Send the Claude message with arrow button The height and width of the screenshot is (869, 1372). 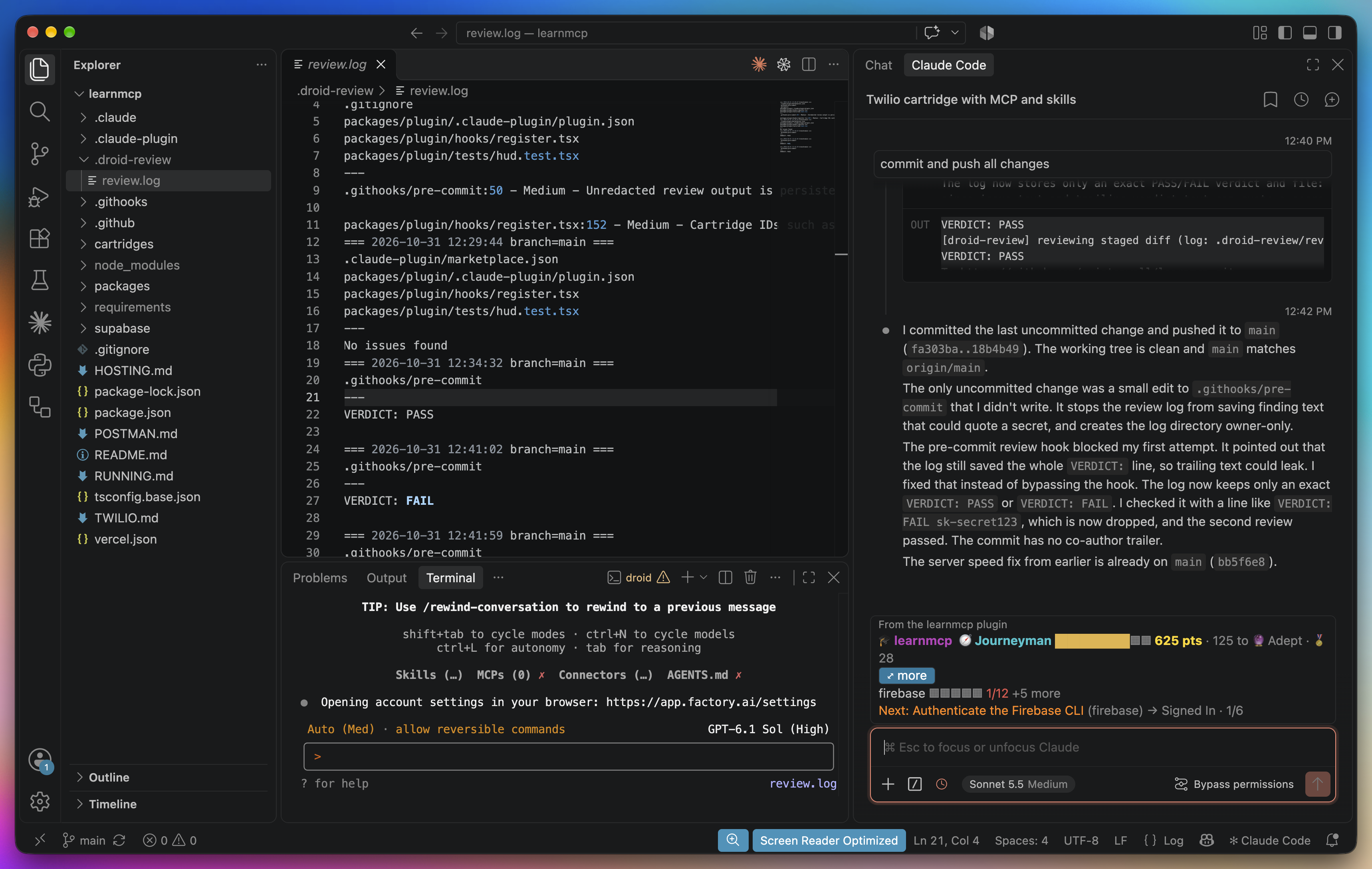(x=1317, y=784)
